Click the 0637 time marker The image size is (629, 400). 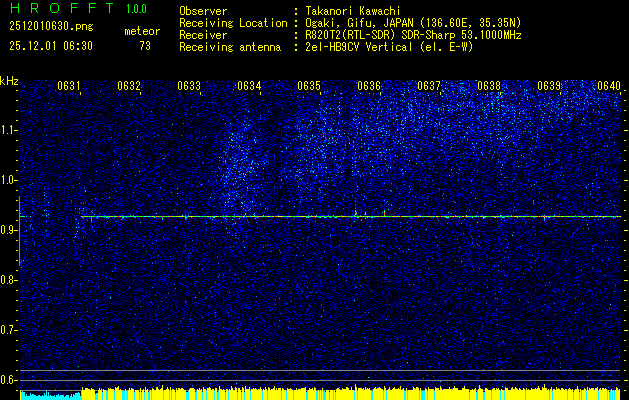click(x=429, y=86)
